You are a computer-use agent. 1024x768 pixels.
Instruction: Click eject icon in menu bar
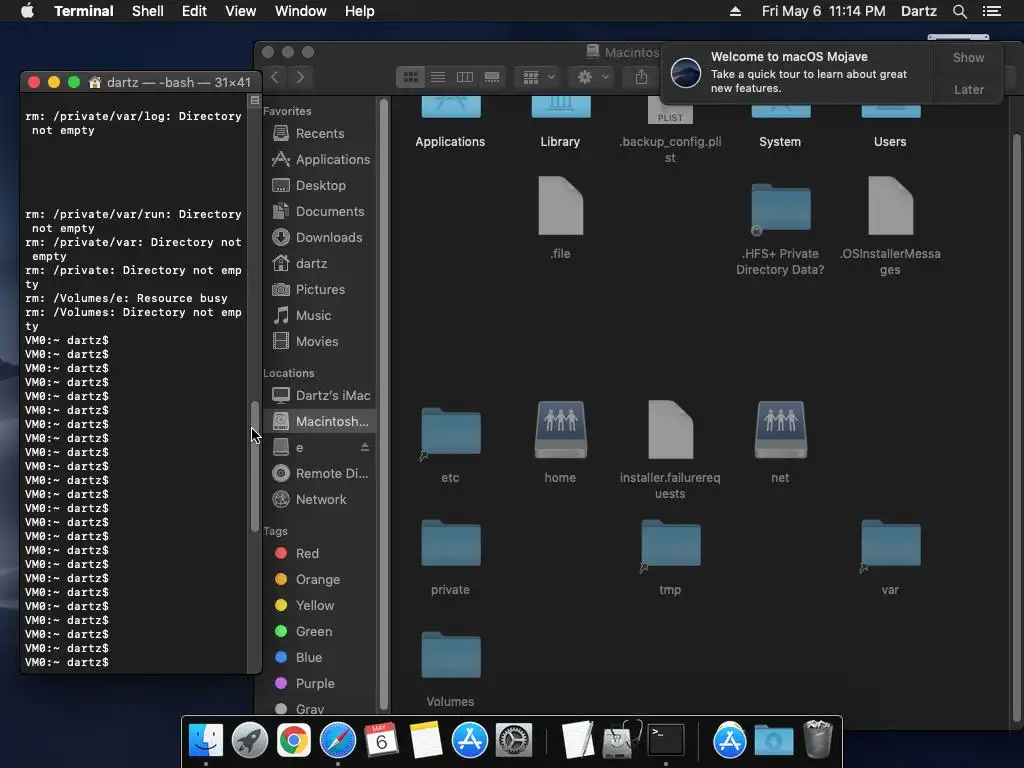pyautogui.click(x=735, y=11)
